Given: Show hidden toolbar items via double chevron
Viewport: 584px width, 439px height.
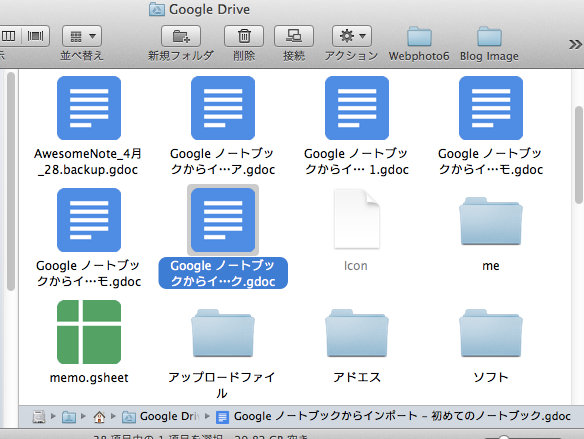Looking at the screenshot, I should 575,45.
